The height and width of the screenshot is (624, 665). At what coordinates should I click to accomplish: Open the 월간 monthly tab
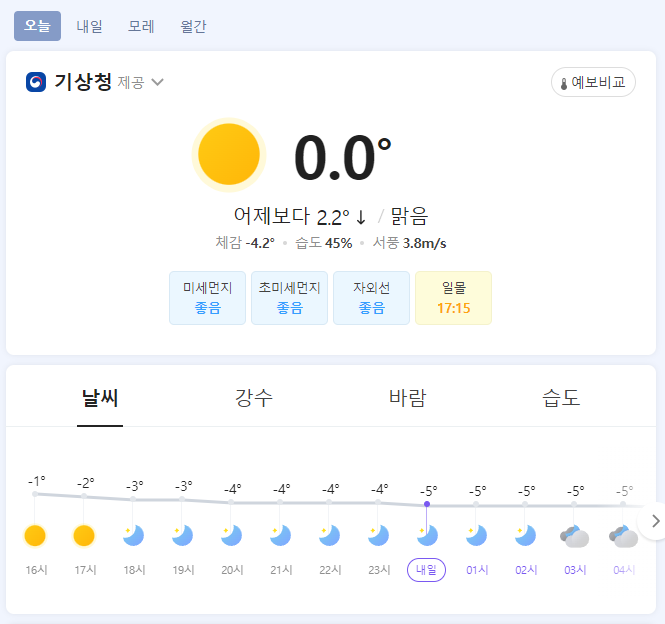coord(194,27)
